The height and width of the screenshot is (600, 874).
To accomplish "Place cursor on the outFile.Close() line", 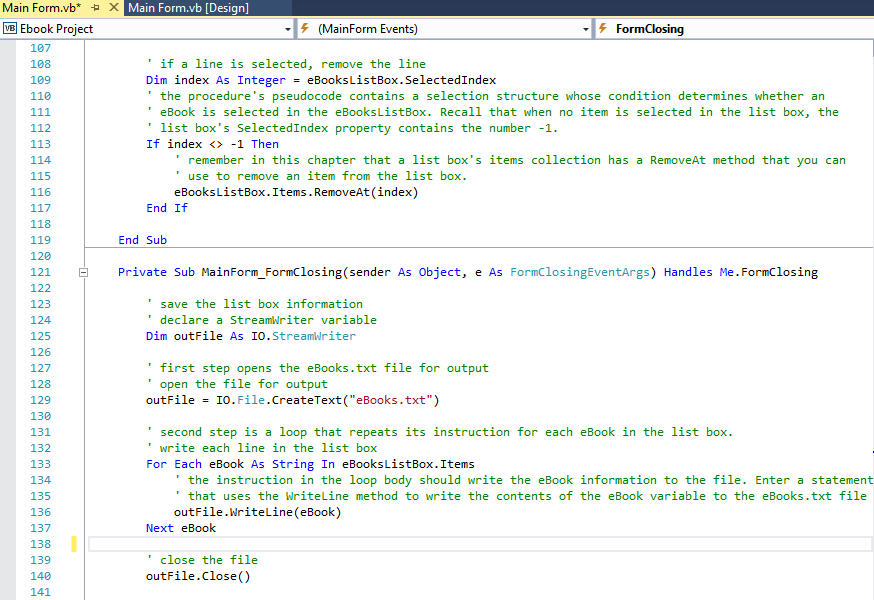I will point(200,575).
